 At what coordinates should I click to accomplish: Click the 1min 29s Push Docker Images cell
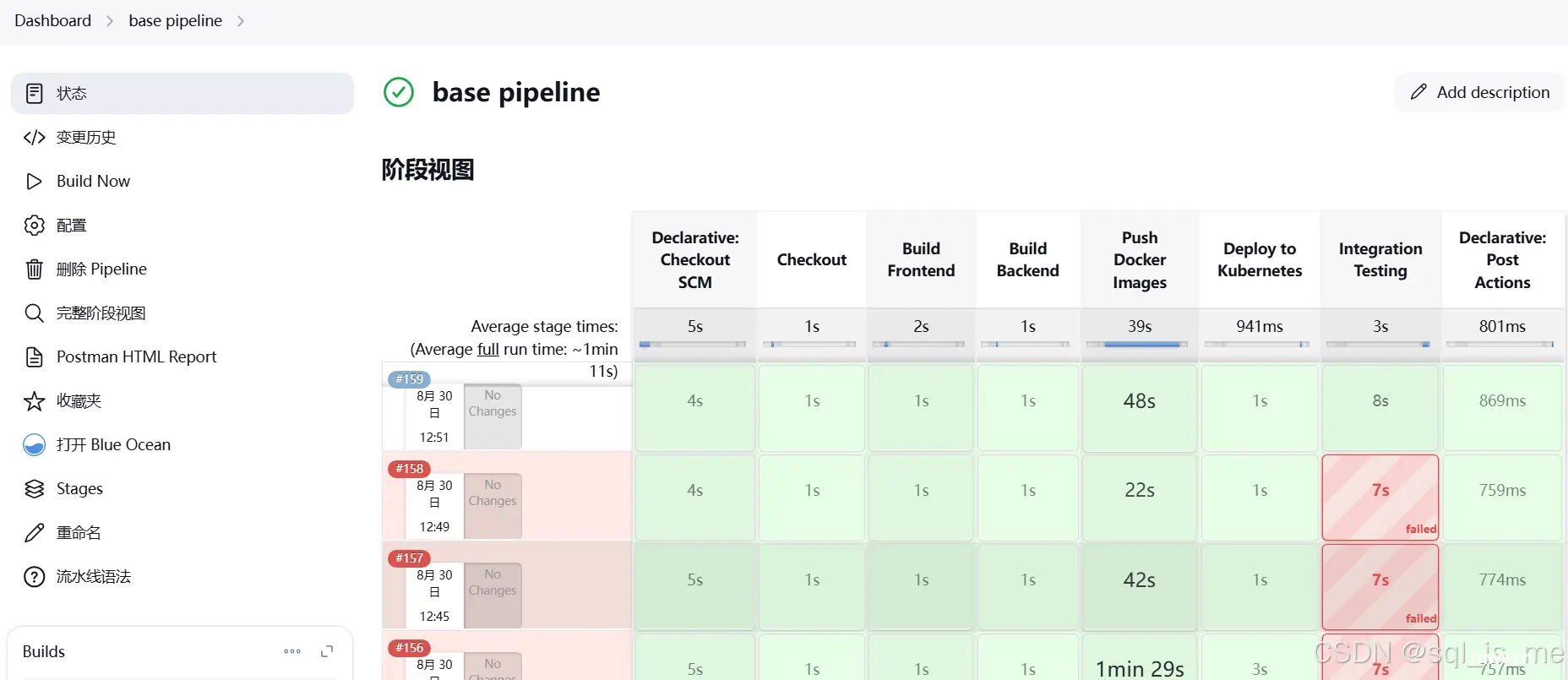point(1139,658)
